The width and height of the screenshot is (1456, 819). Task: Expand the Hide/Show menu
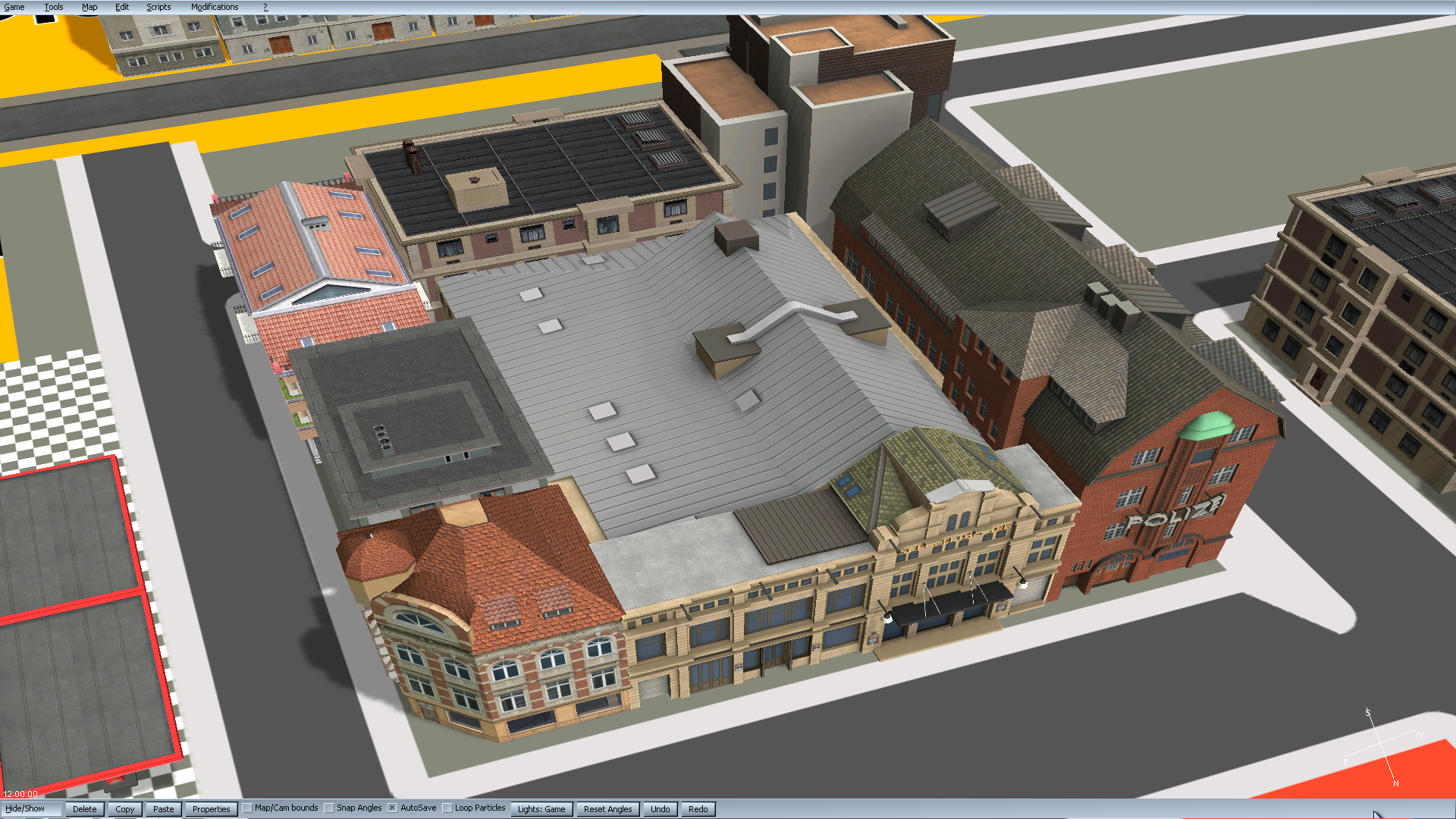click(25, 808)
